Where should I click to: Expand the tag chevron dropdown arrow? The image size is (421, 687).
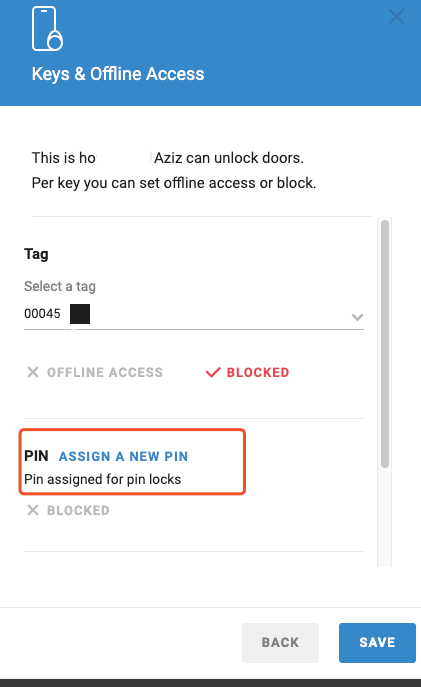(357, 317)
